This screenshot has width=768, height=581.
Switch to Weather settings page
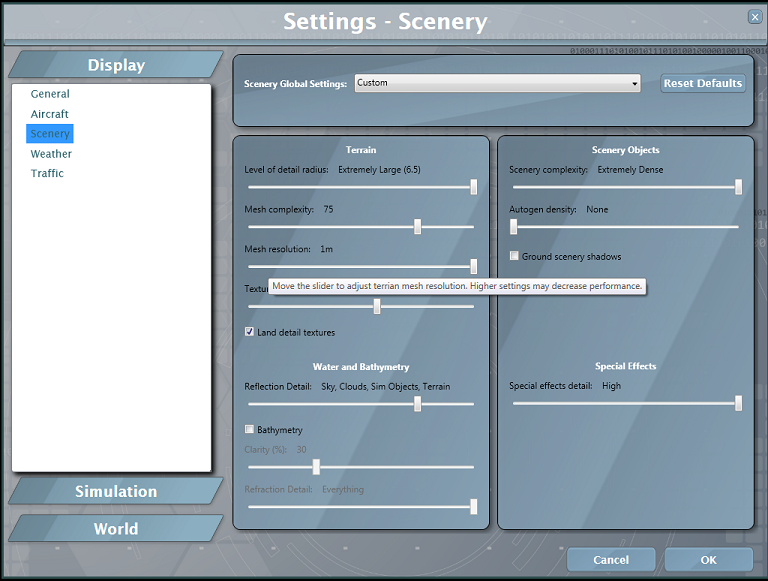(x=51, y=154)
